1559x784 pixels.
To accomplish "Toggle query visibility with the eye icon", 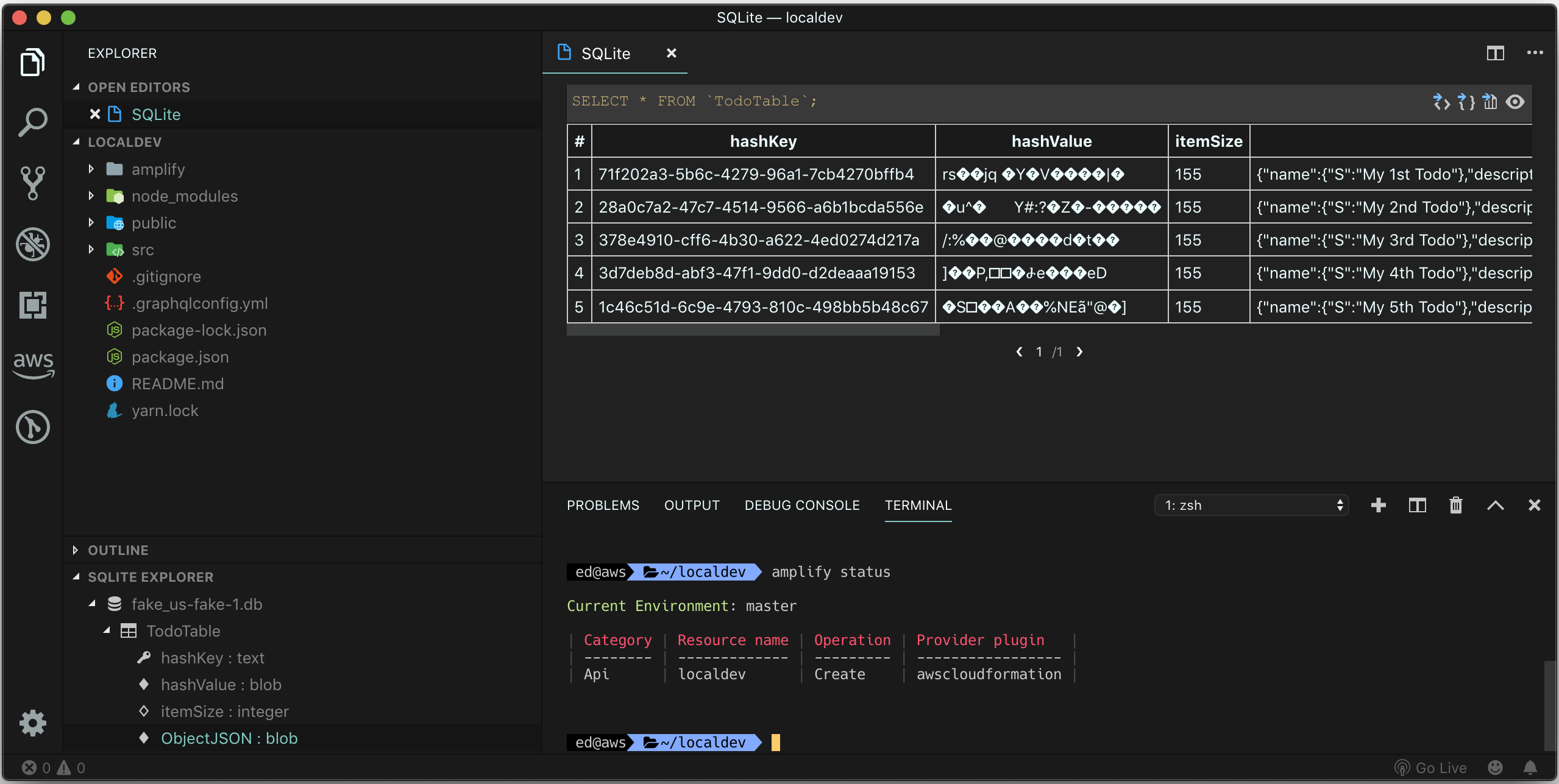I will (1515, 102).
